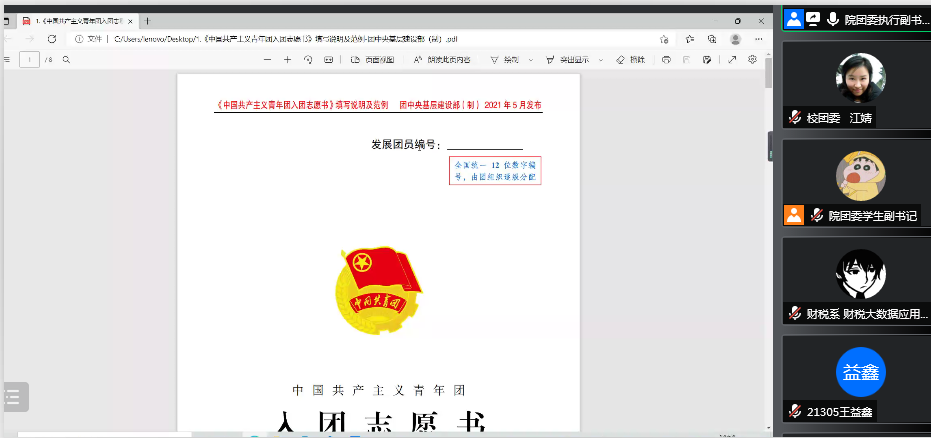931x438 pixels.
Task: Close the PDF browser tab
Action: 130,21
